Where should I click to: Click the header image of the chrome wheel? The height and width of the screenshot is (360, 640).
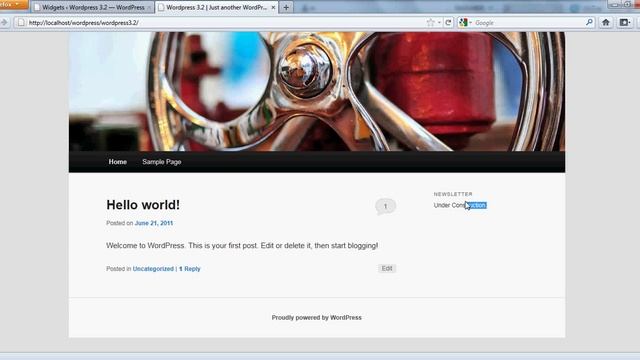click(x=317, y=91)
